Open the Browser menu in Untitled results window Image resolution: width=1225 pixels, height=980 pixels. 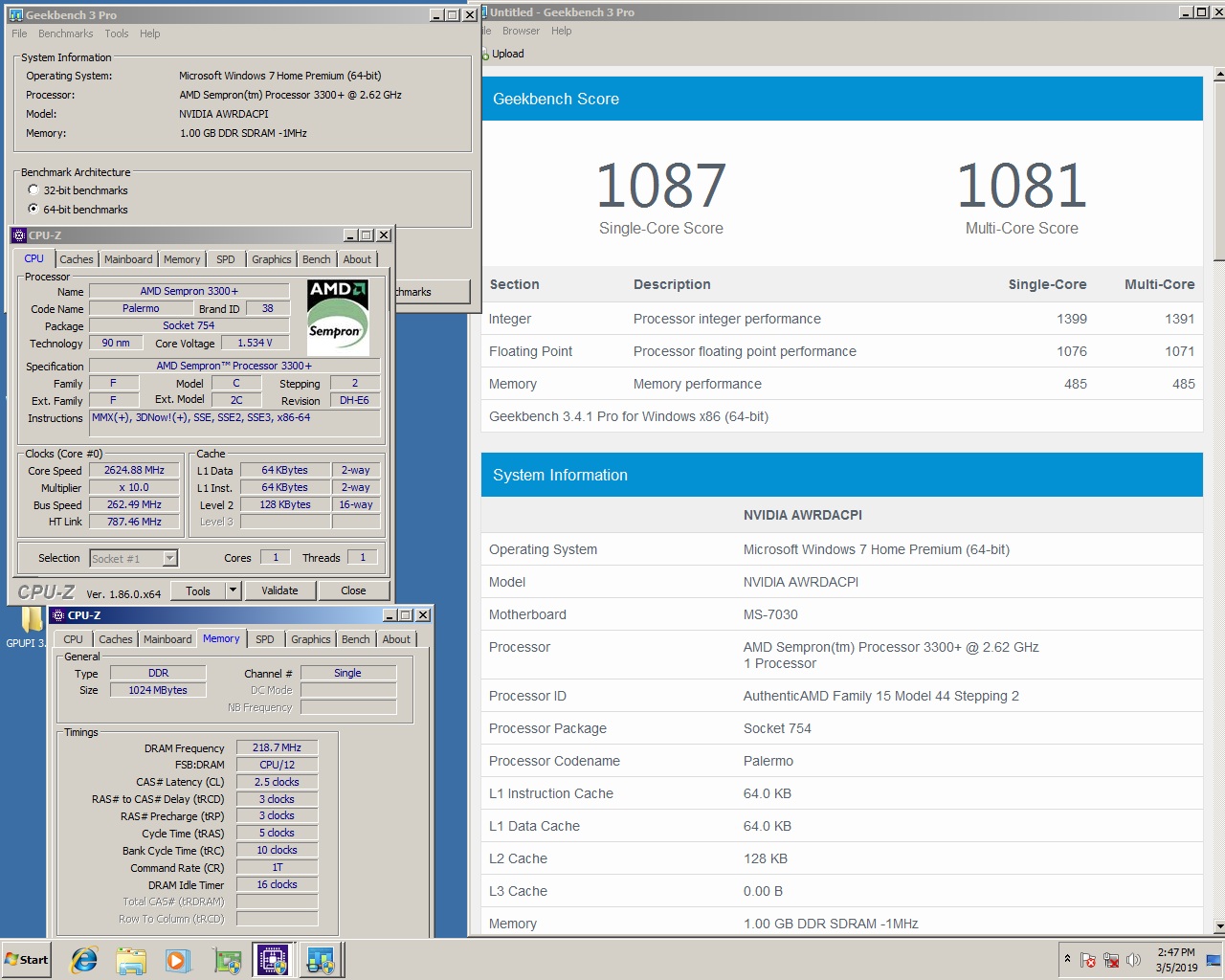521,31
